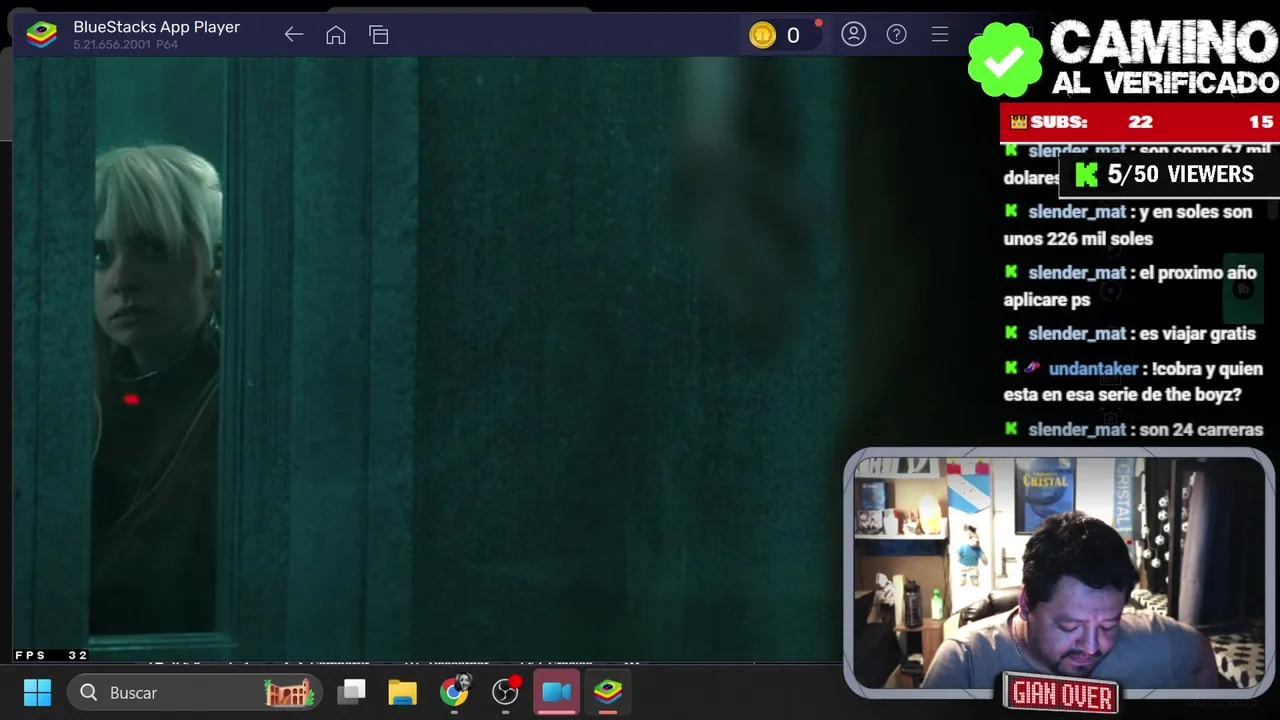The height and width of the screenshot is (720, 1280).
Task: Open File Explorer from the taskbar
Action: (x=402, y=692)
